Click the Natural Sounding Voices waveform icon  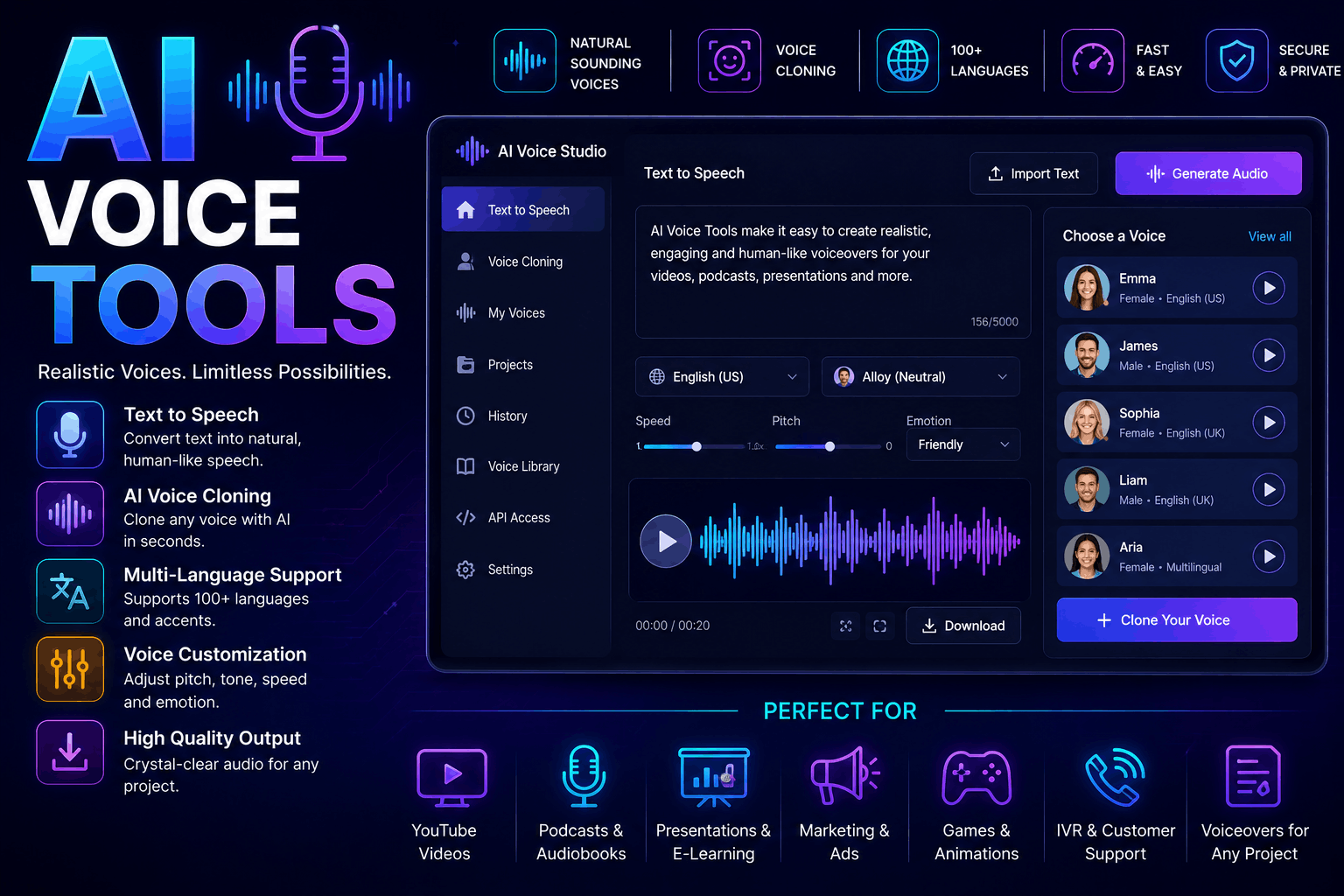pyautogui.click(x=525, y=60)
